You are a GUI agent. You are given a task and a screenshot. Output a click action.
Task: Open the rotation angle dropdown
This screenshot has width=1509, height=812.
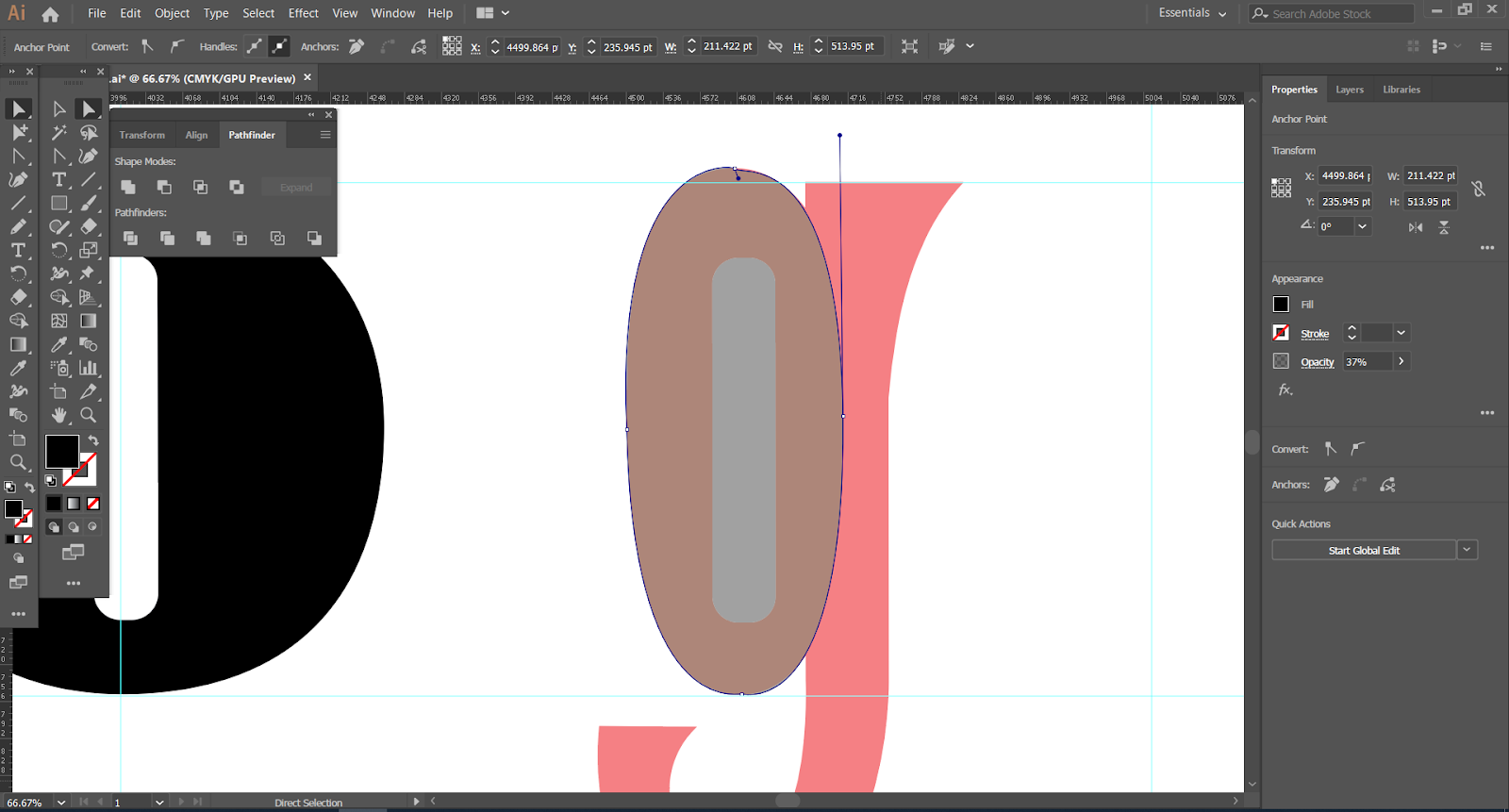[1362, 226]
